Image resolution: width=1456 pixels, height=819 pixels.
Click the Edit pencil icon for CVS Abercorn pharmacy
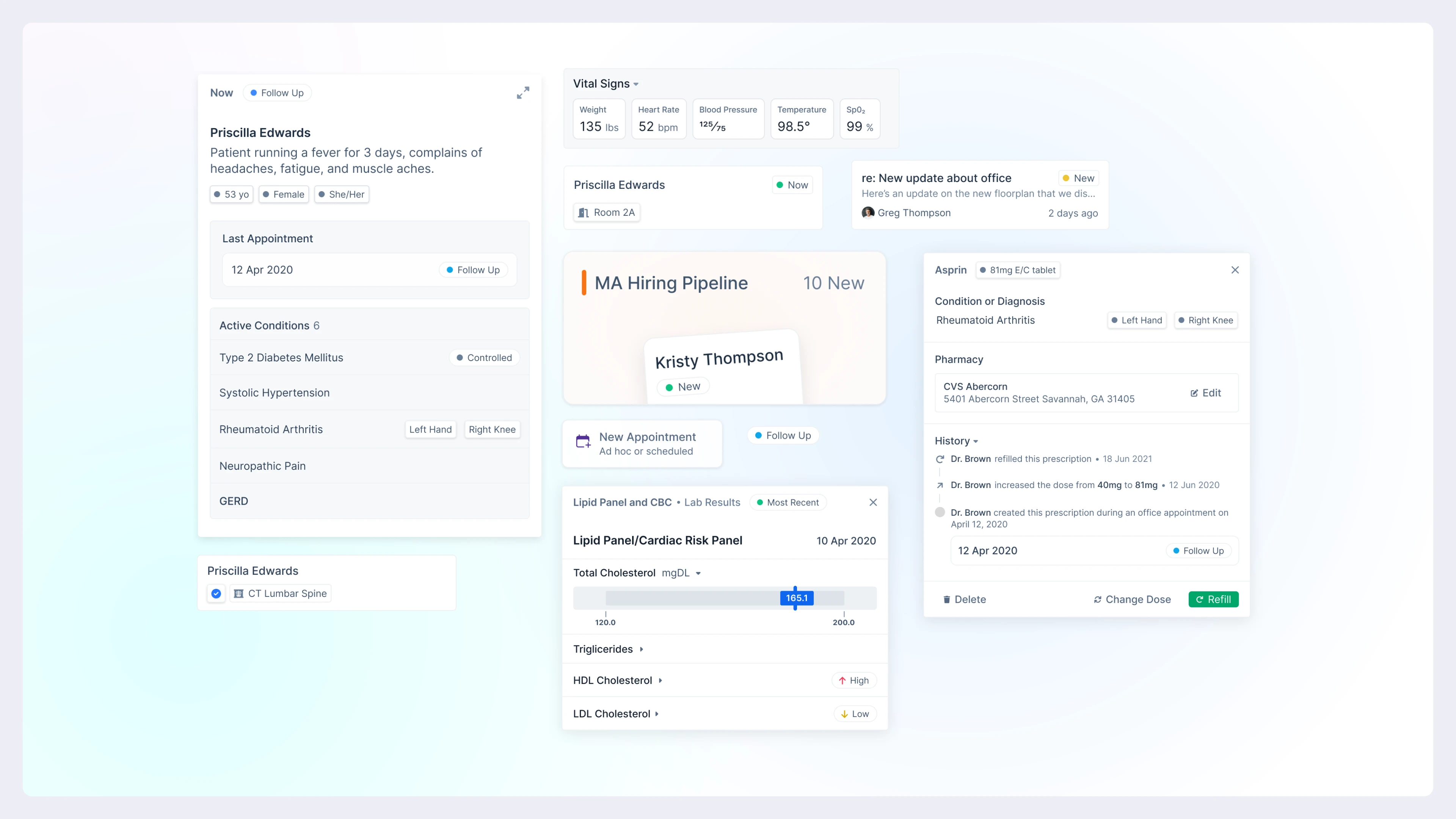click(x=1194, y=393)
